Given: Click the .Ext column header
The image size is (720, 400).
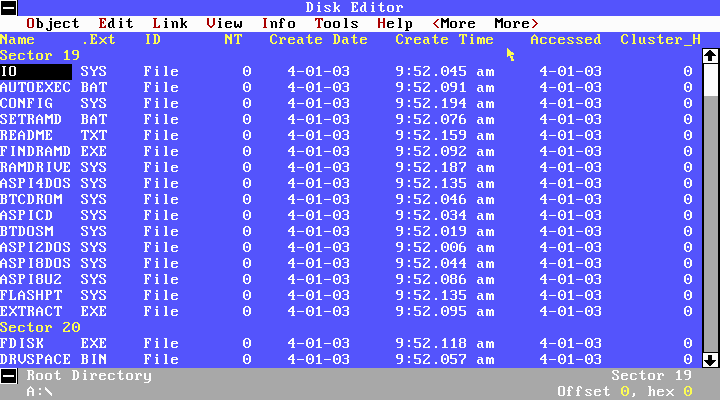Looking at the screenshot, I should click(98, 39).
